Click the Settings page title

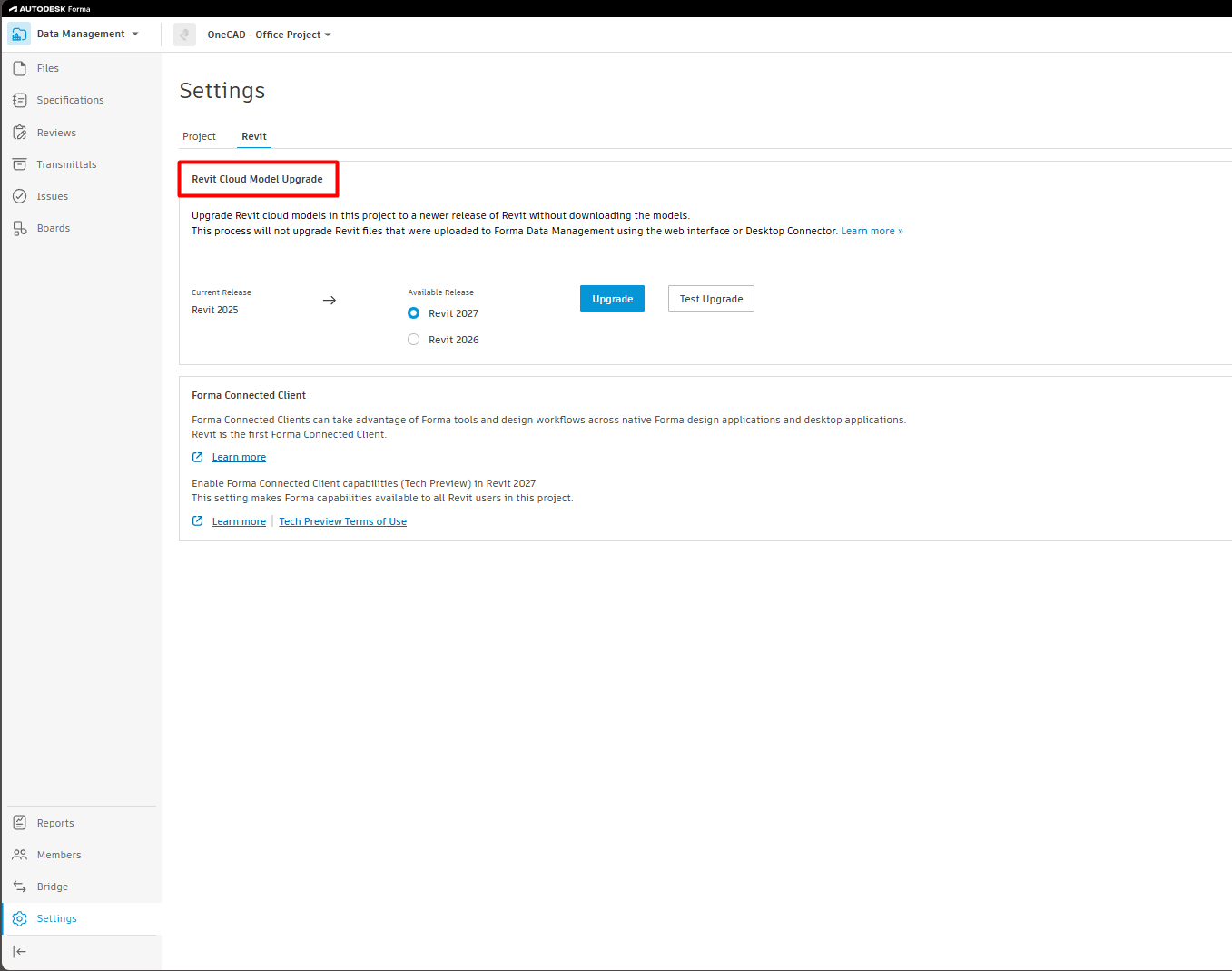(222, 91)
